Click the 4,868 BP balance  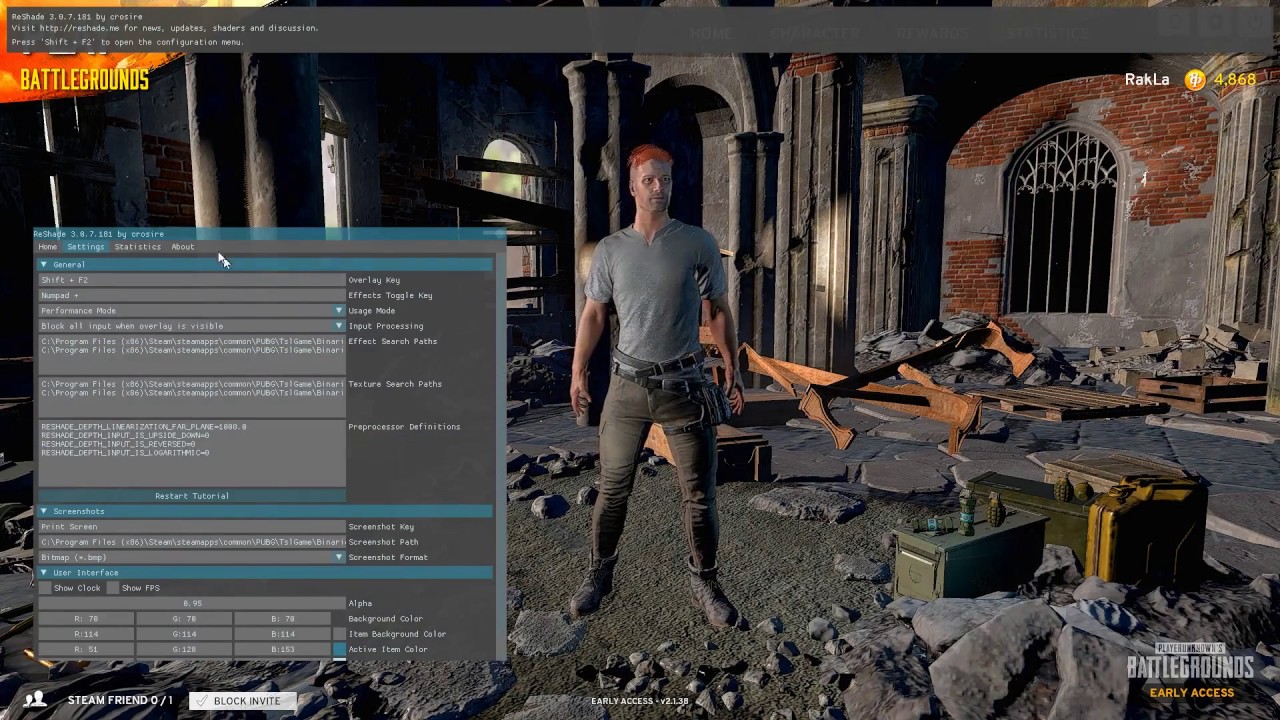pos(1235,80)
